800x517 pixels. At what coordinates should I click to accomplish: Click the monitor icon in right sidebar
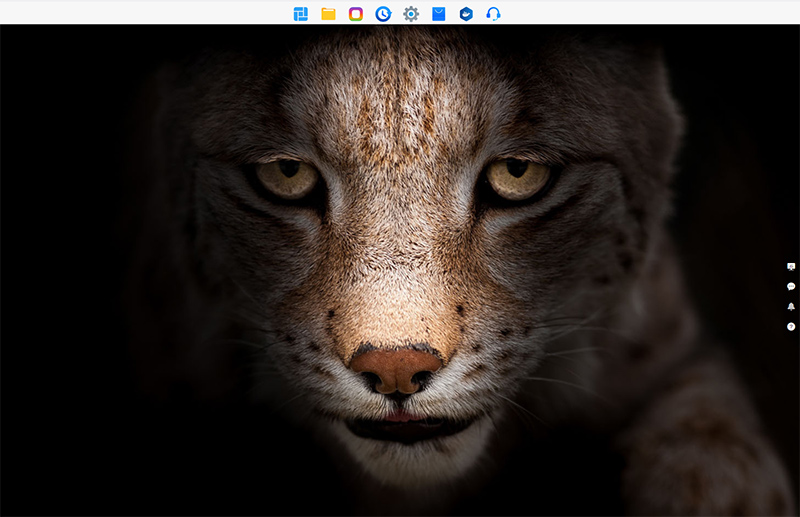[791, 266]
